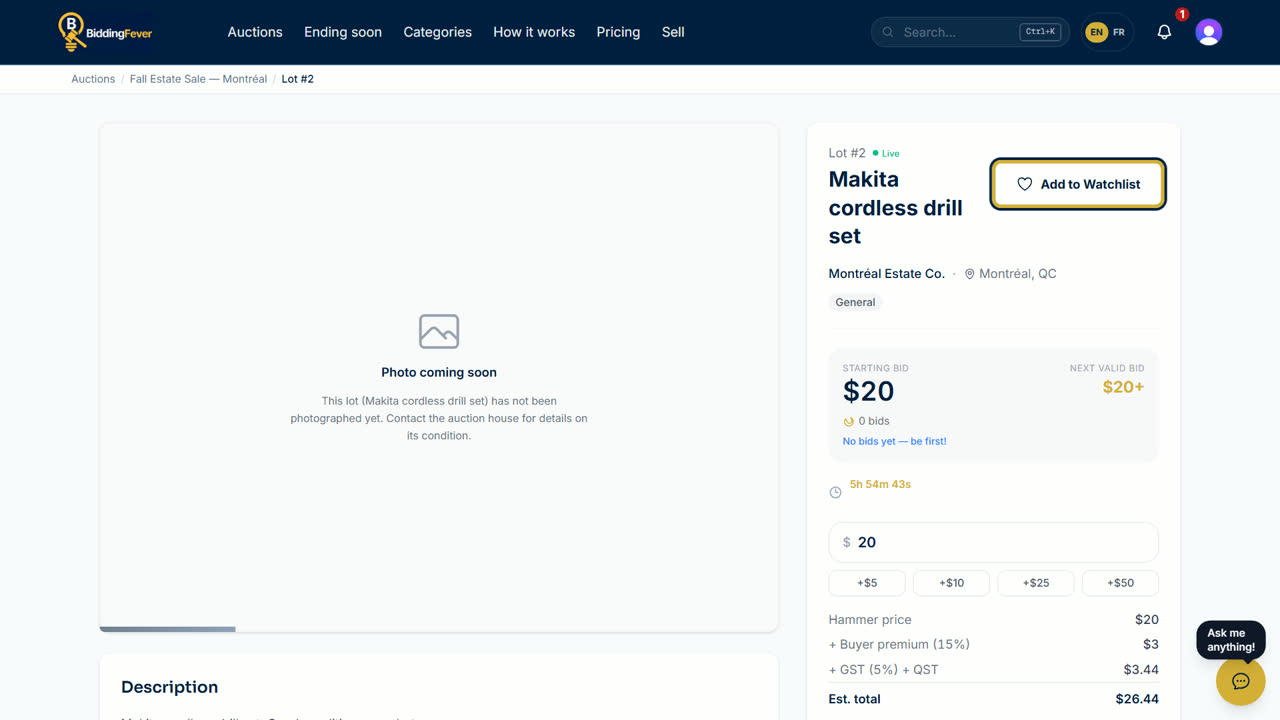This screenshot has width=1280, height=720.
Task: Click the Next valid bid $20+ value
Action: click(1123, 387)
